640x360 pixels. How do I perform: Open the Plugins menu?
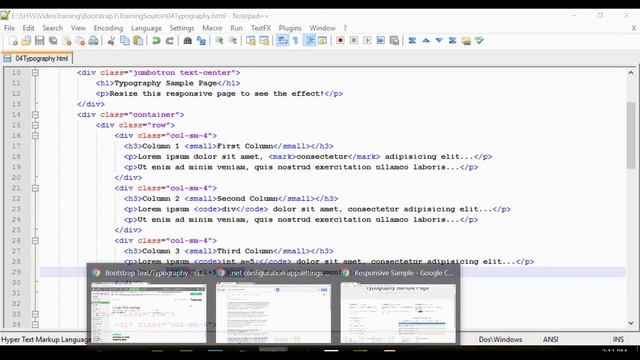click(x=290, y=28)
